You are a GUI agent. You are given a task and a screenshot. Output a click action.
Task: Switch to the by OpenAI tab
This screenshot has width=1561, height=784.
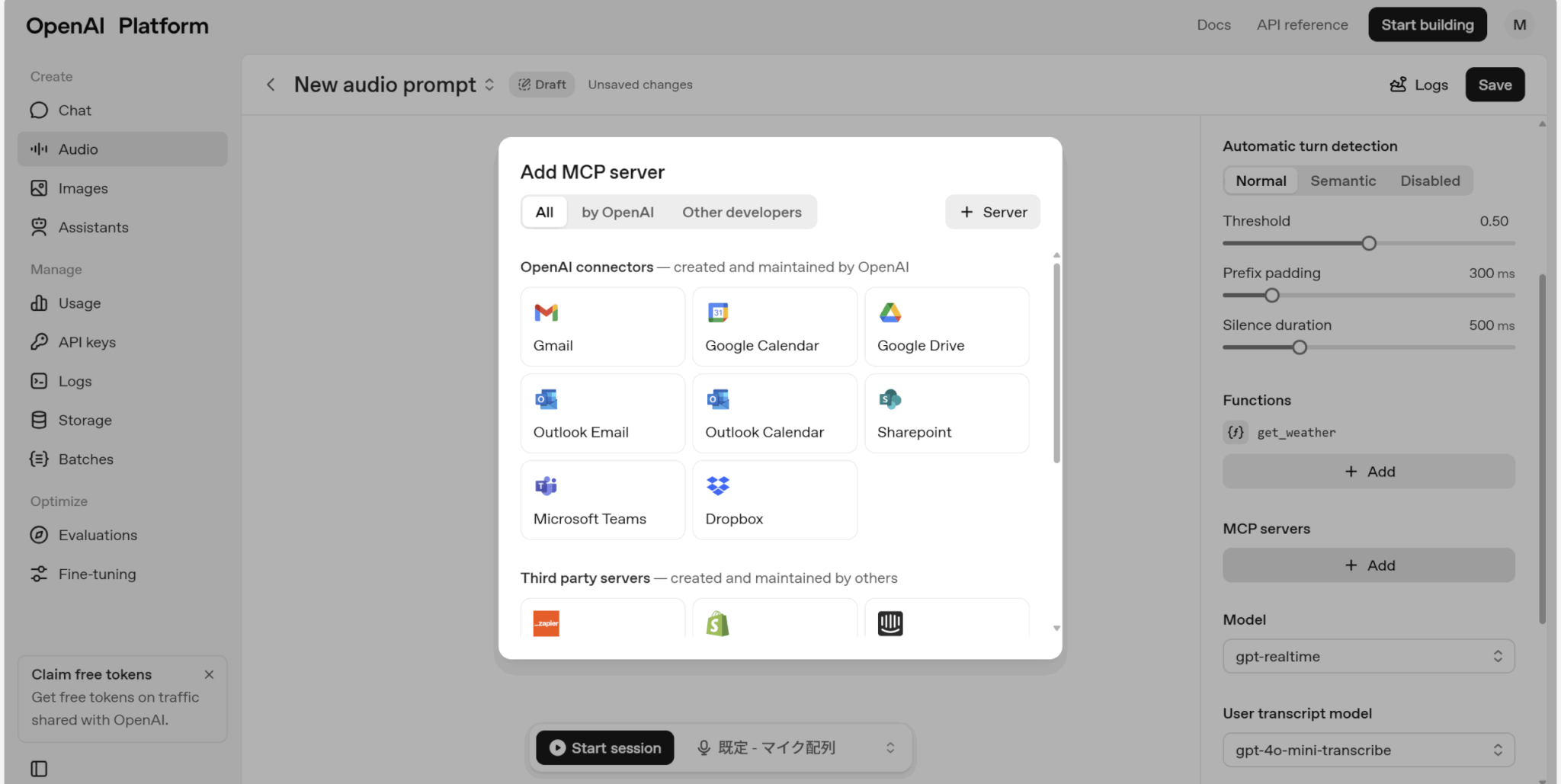[x=617, y=212]
